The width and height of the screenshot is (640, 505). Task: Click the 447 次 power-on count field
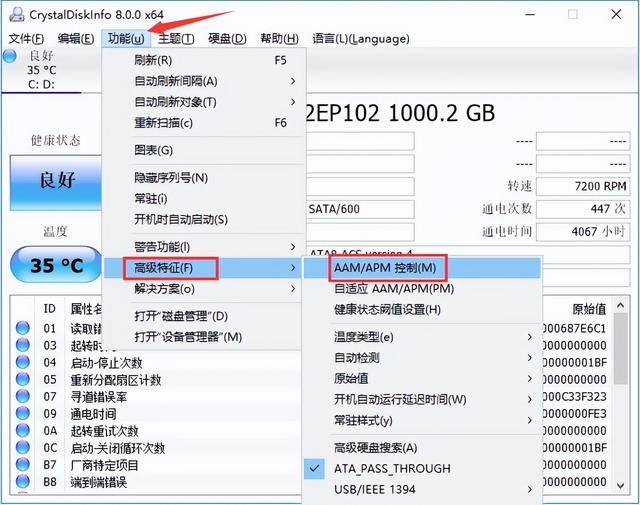582,209
